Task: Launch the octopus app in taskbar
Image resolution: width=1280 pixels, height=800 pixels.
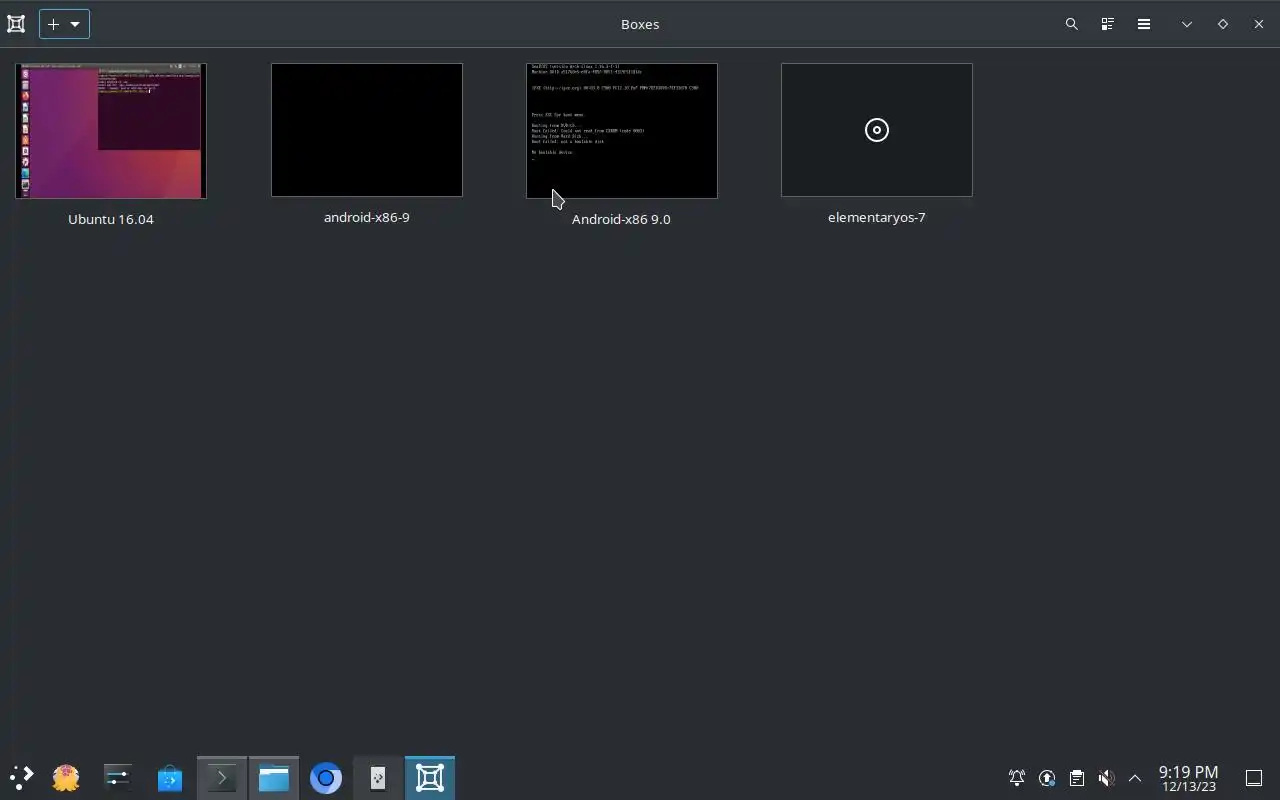Action: coord(66,778)
